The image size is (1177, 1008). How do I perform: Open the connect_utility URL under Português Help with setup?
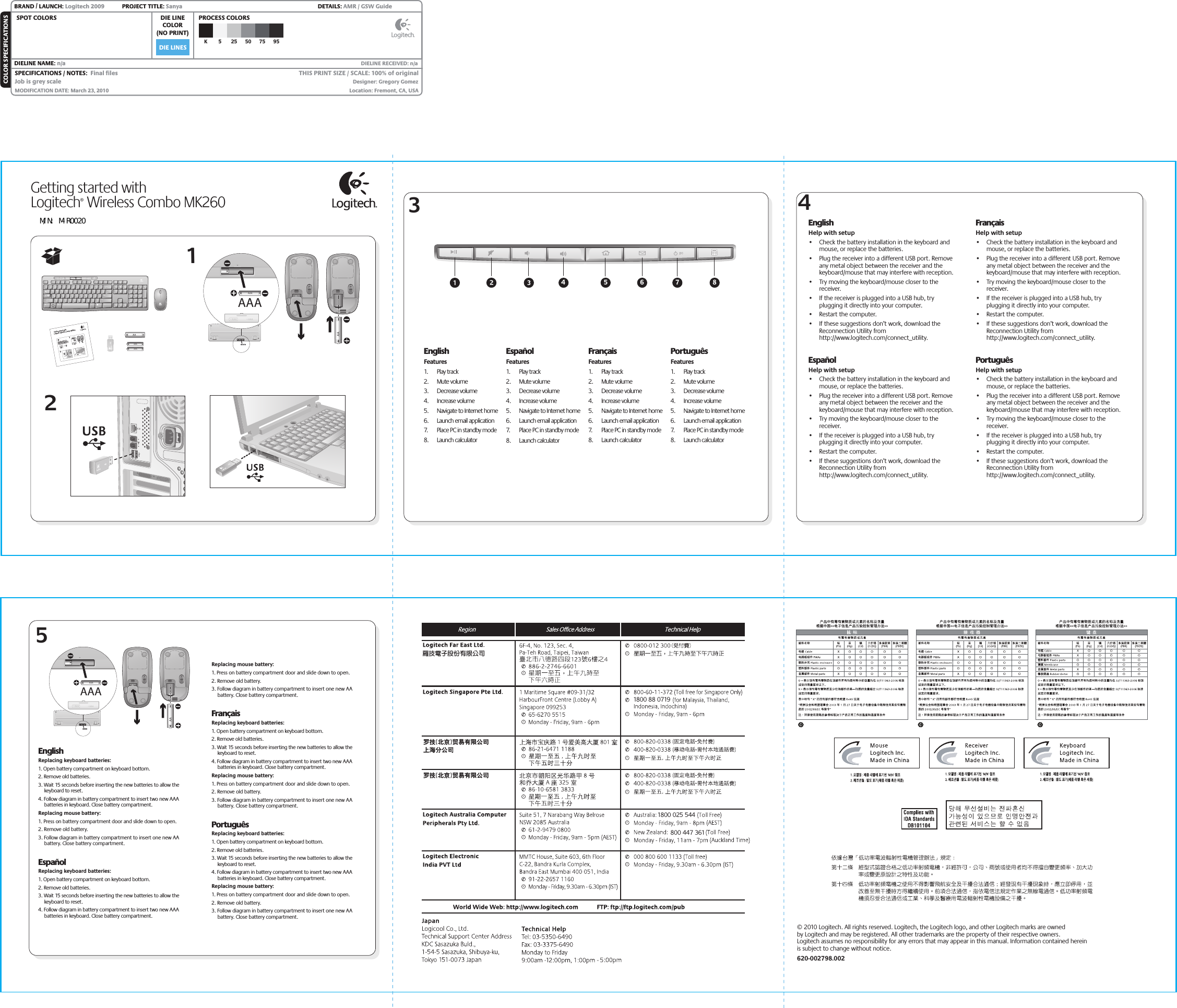[1041, 475]
